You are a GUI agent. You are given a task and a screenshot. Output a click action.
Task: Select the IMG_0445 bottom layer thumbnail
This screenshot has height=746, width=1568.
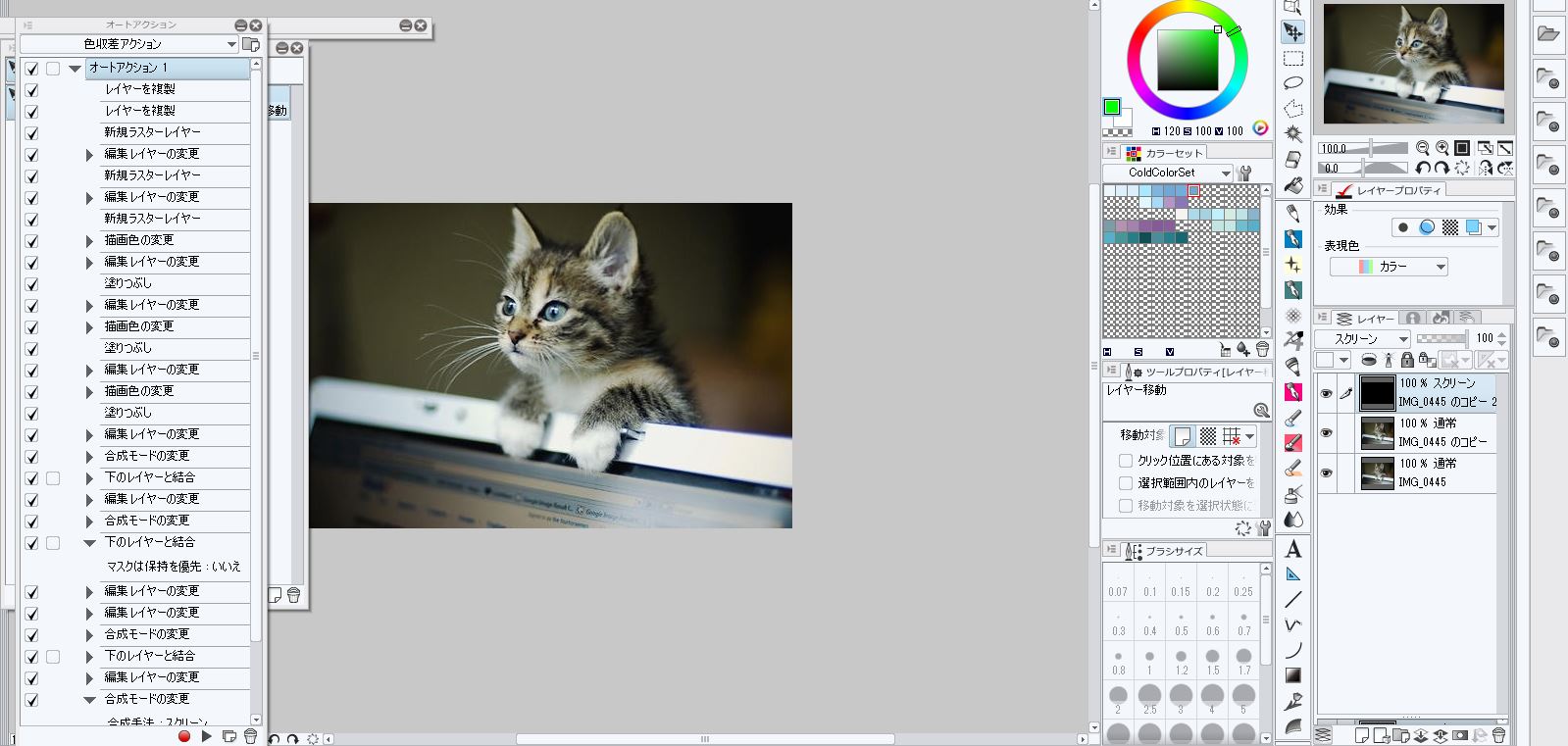click(1377, 473)
